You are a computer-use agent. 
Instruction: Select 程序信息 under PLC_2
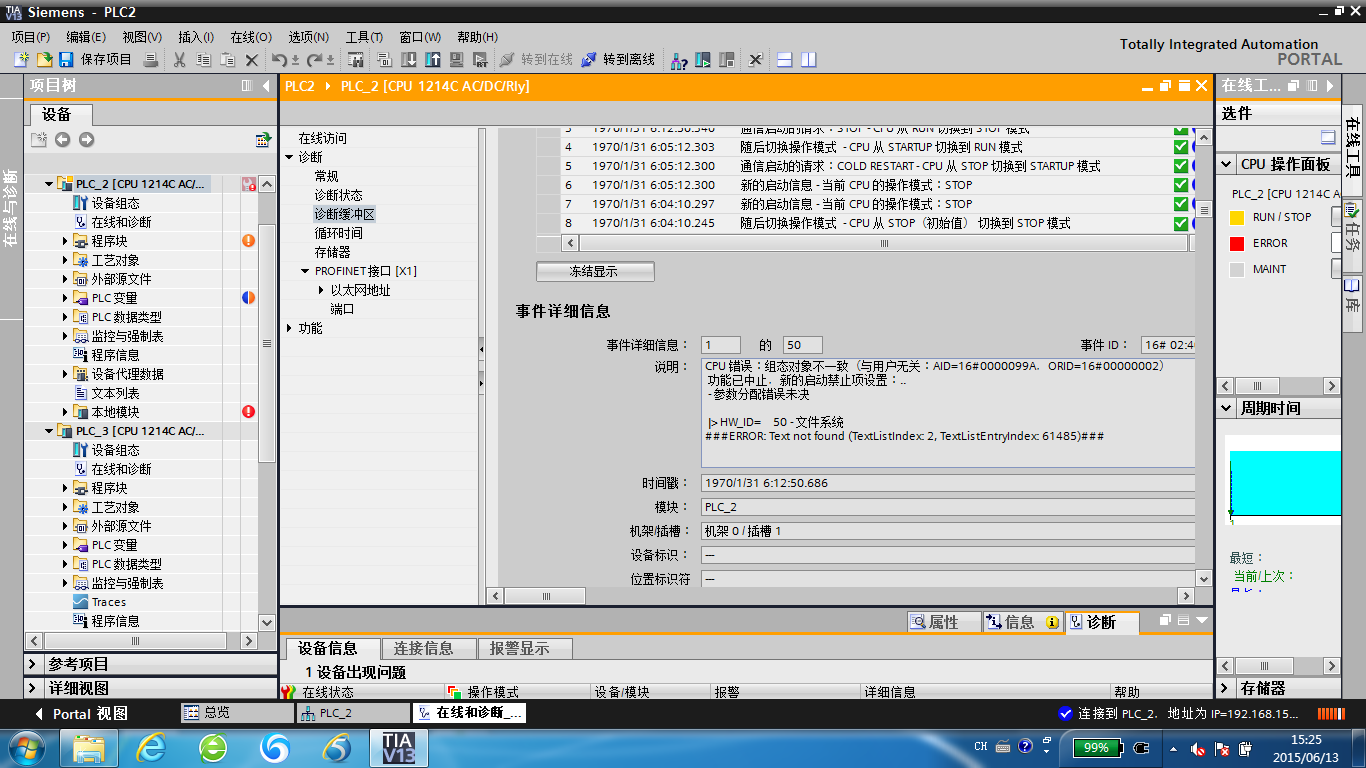click(x=115, y=355)
